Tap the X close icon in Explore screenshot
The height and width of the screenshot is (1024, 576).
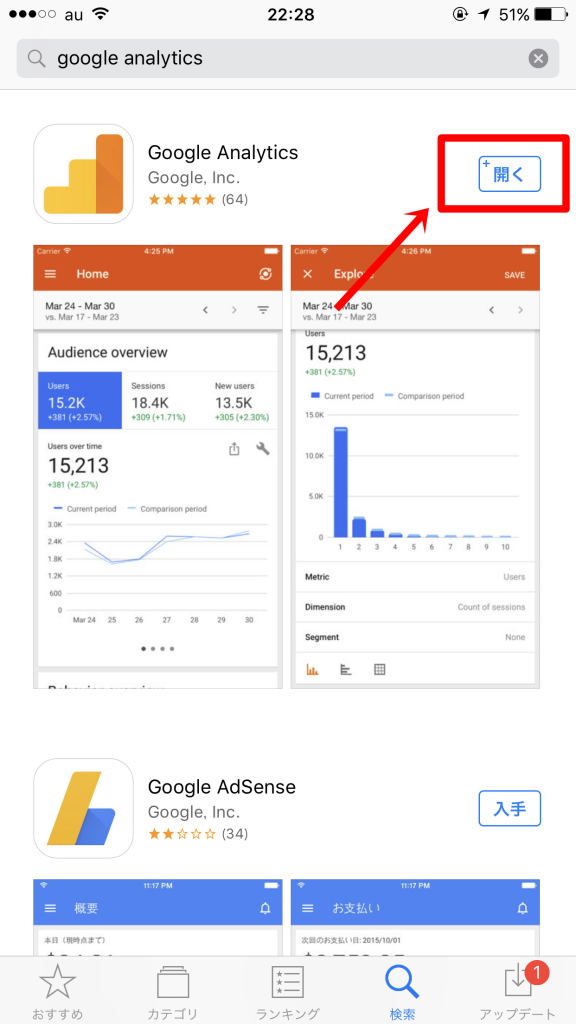[308, 274]
